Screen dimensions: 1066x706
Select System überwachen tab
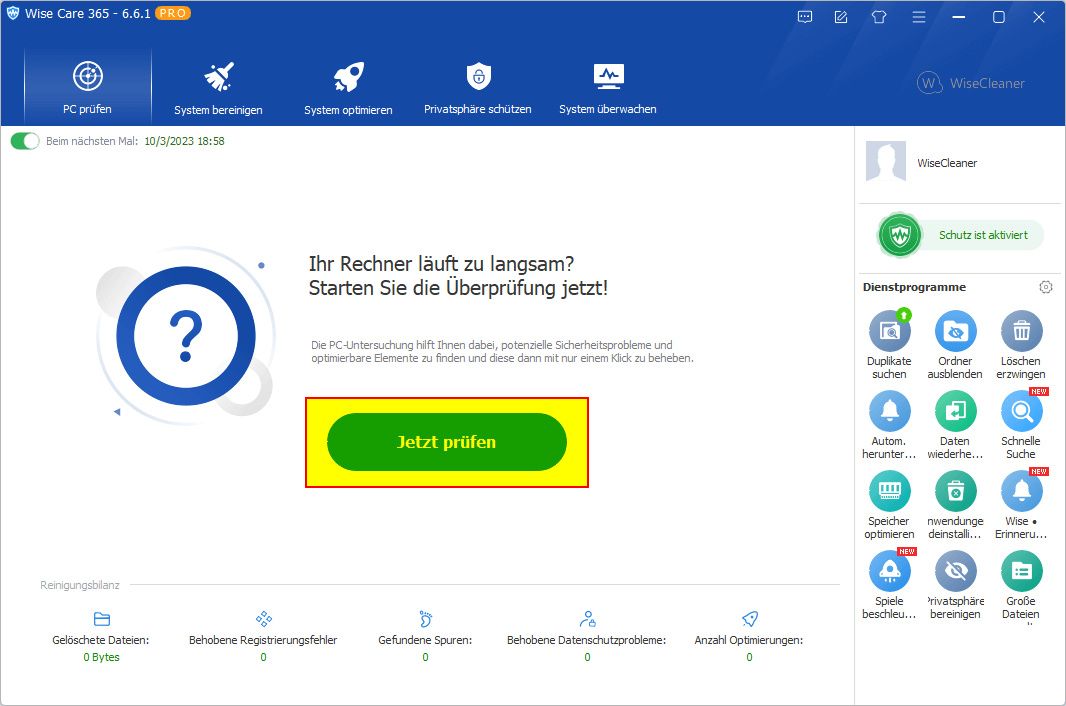tap(608, 88)
